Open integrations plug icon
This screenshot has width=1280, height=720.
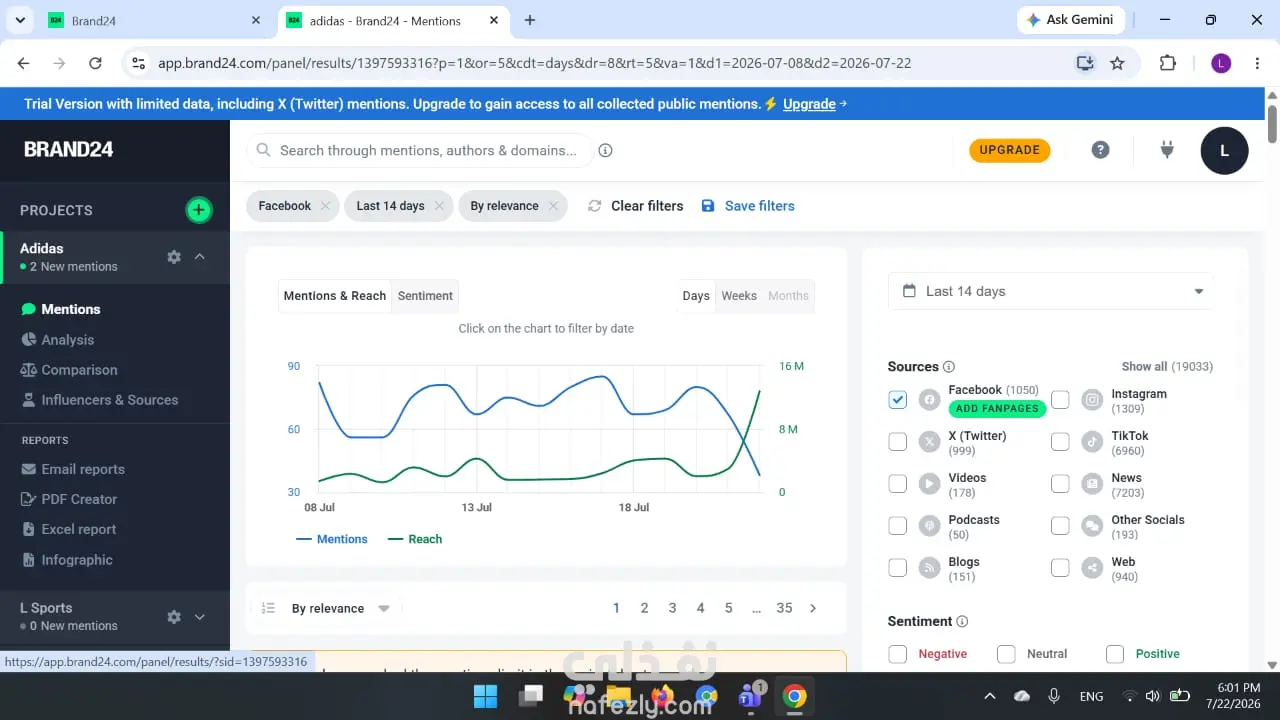pyautogui.click(x=1166, y=150)
